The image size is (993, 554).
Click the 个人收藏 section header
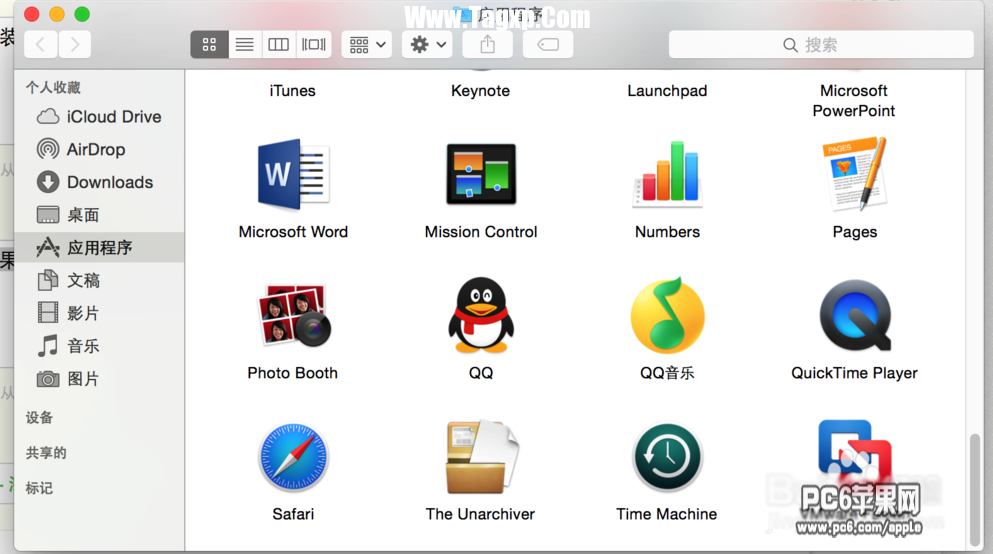tap(53, 87)
